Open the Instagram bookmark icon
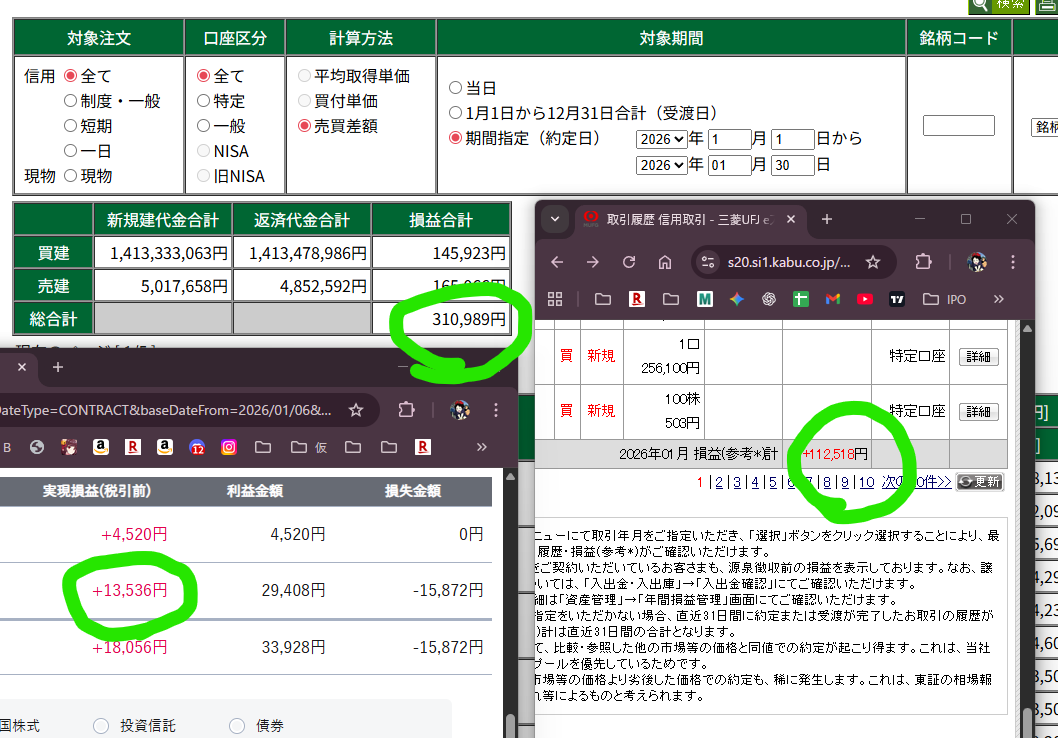 click(x=229, y=447)
